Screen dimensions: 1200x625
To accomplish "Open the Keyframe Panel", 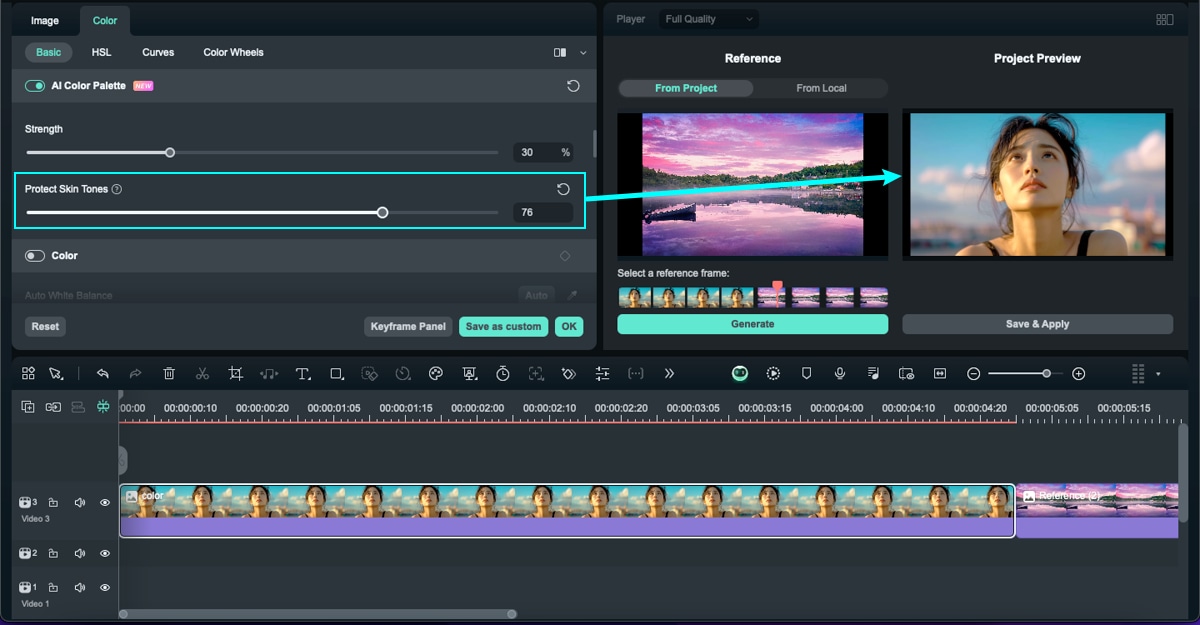I will [x=408, y=326].
